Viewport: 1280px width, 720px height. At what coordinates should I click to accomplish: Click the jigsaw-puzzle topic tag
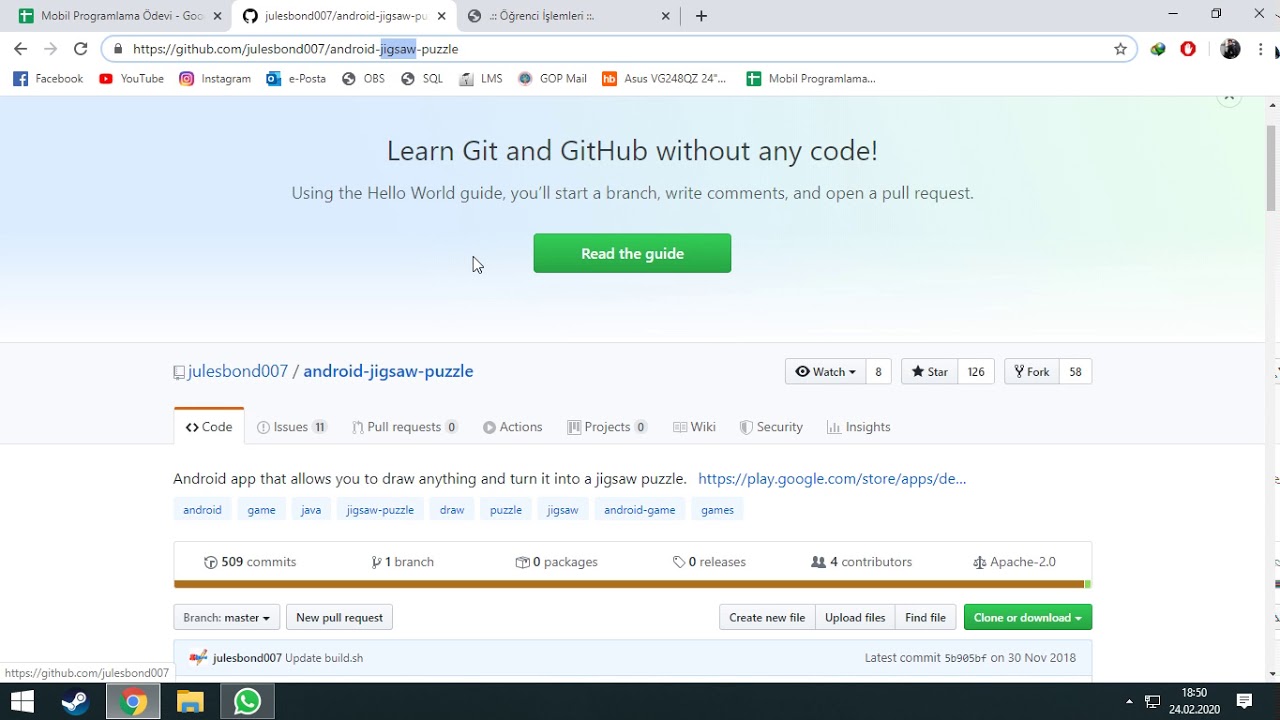point(380,510)
